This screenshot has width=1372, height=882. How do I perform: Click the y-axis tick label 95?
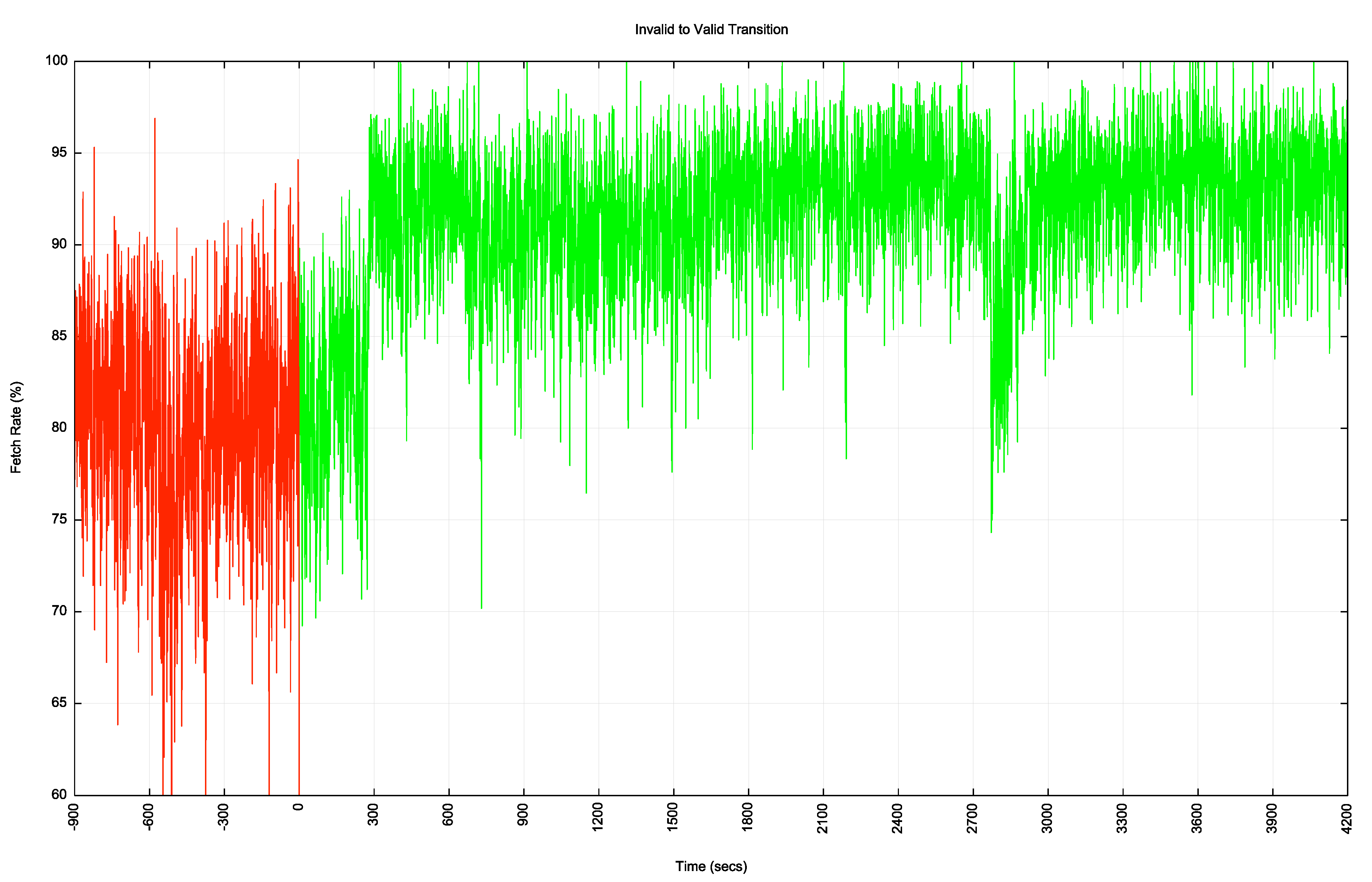59,152
